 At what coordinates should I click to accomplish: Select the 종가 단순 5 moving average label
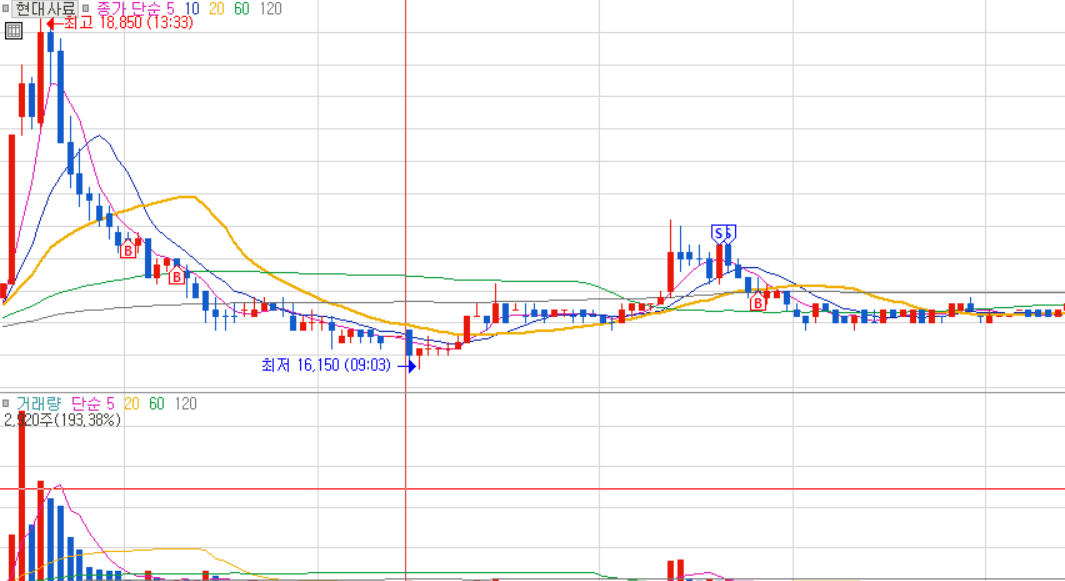click(135, 9)
